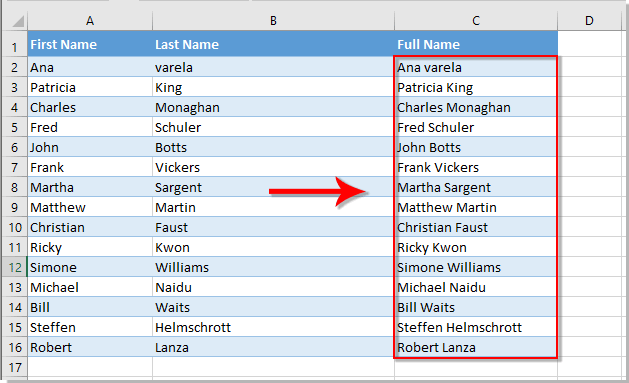Screen dimensions: 629x383
Task: Click the Christian first name cell
Action: (x=90, y=227)
